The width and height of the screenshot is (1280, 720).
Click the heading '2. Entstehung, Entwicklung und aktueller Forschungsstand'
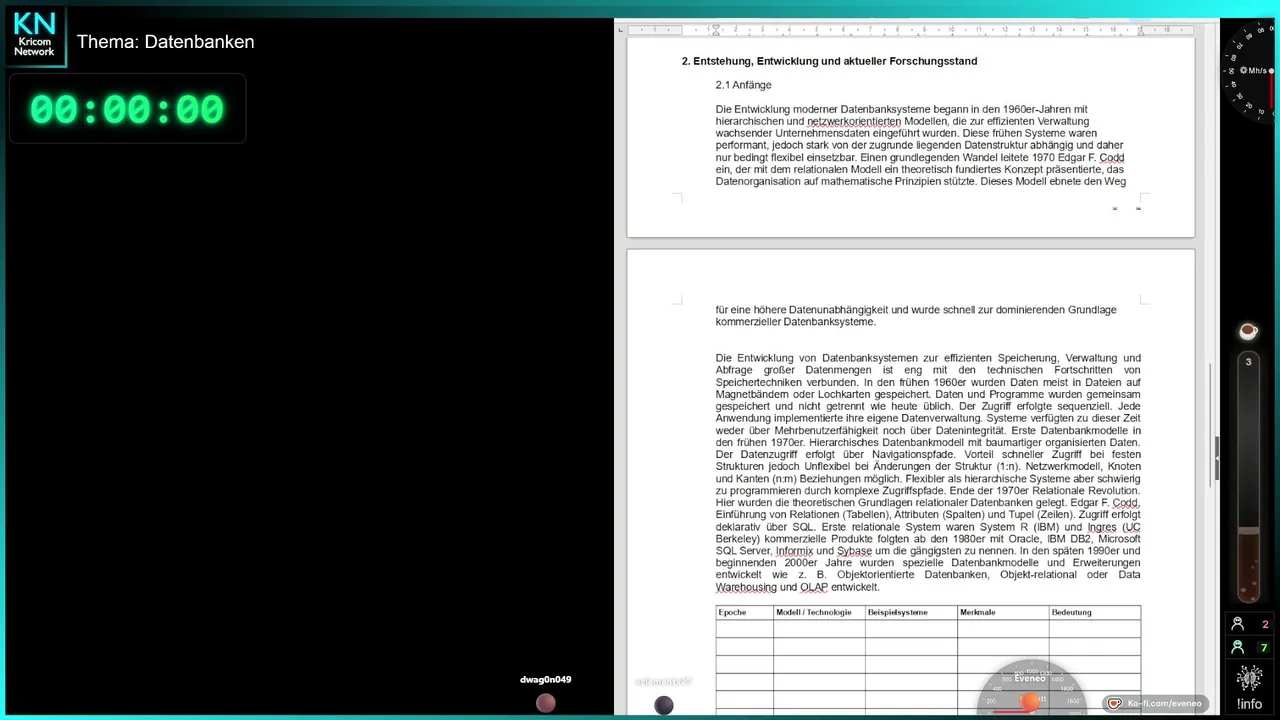[829, 61]
